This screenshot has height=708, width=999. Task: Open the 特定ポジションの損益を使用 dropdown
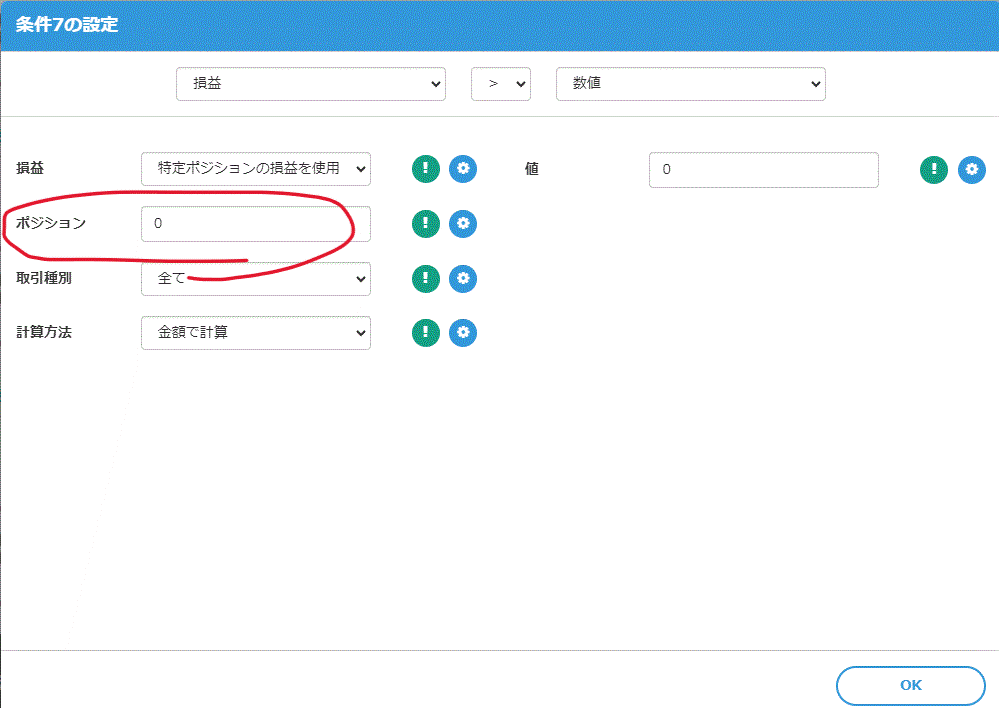point(255,169)
